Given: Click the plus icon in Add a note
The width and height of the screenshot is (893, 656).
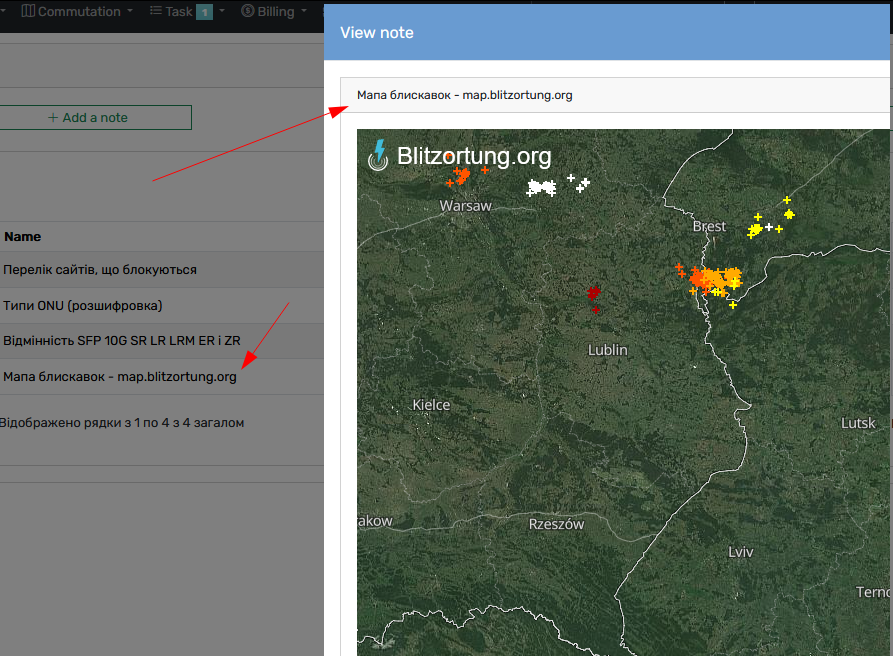Looking at the screenshot, I should pos(53,117).
